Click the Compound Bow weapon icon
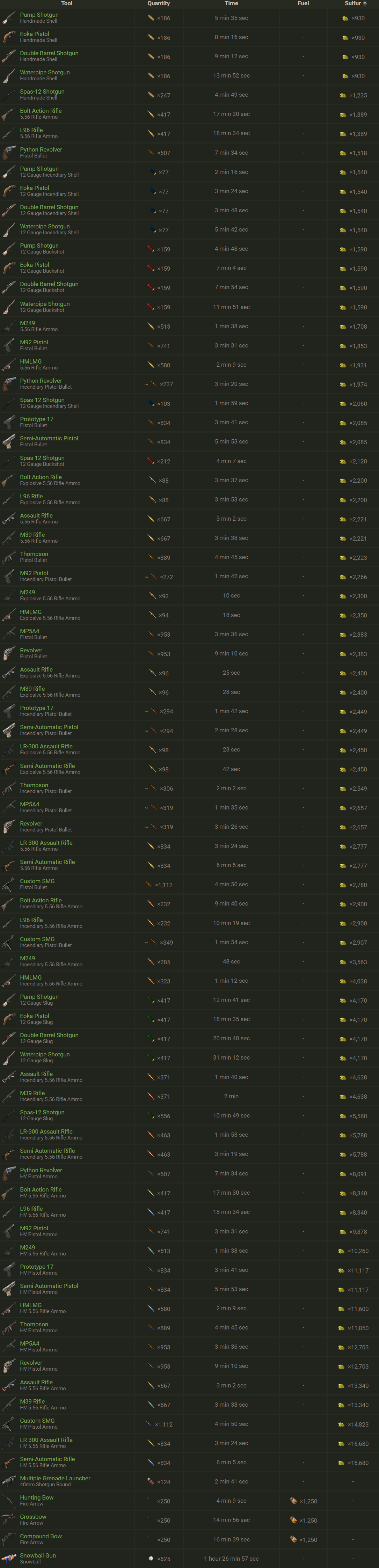 8,1539
